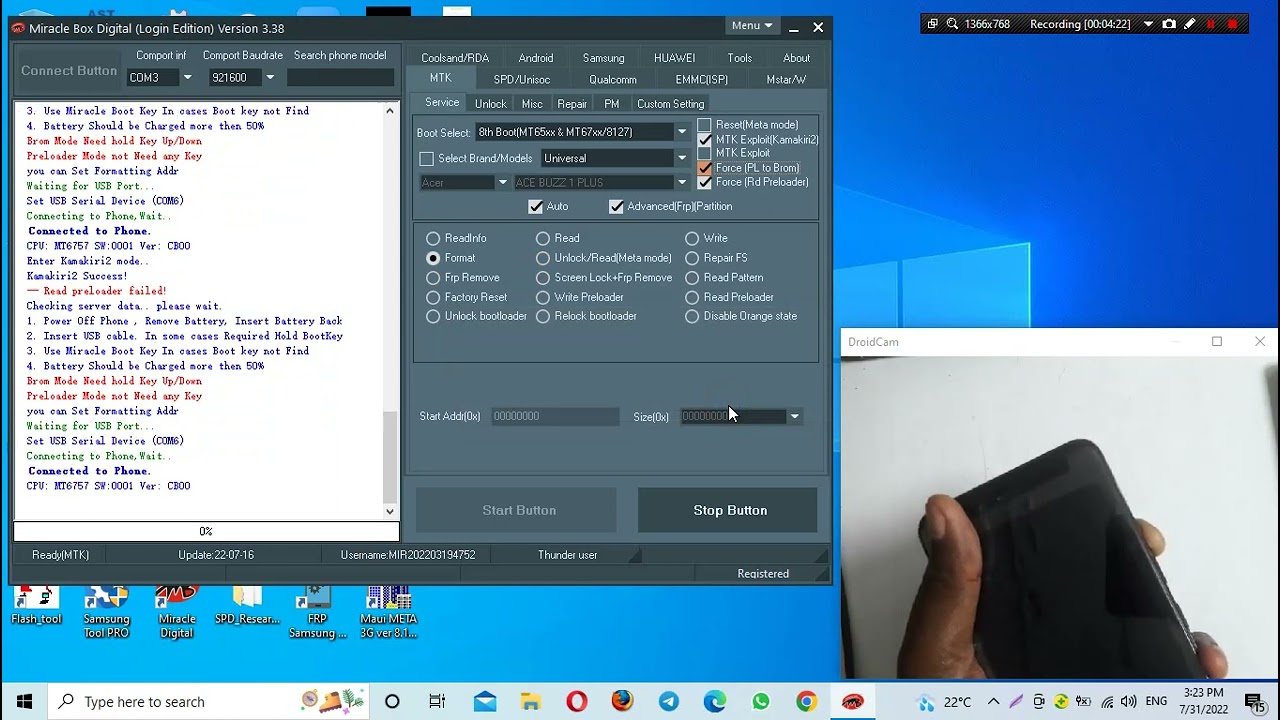Open the Mail app on taskbar
The width and height of the screenshot is (1280, 720).
(485, 701)
